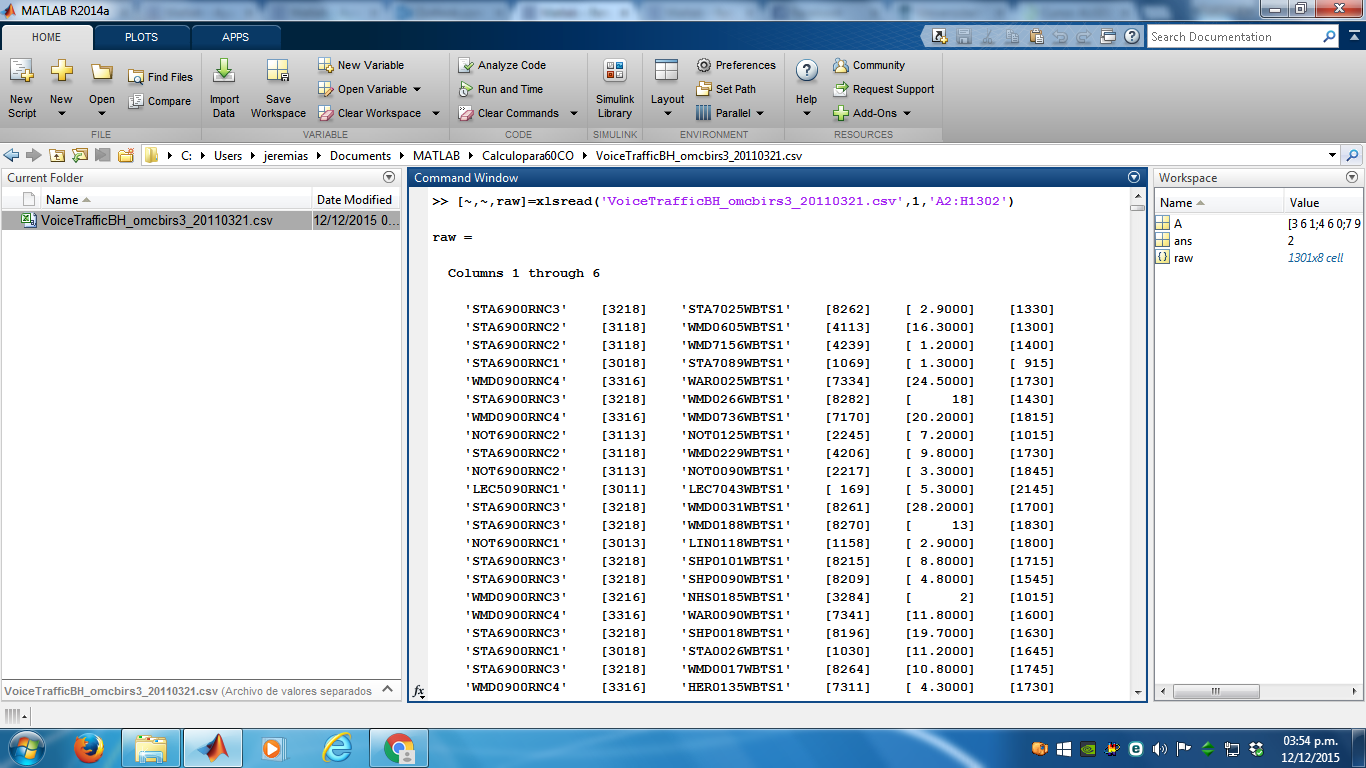1366x768 pixels.
Task: Click the help question mark in the quick access bar
Action: [1131, 37]
